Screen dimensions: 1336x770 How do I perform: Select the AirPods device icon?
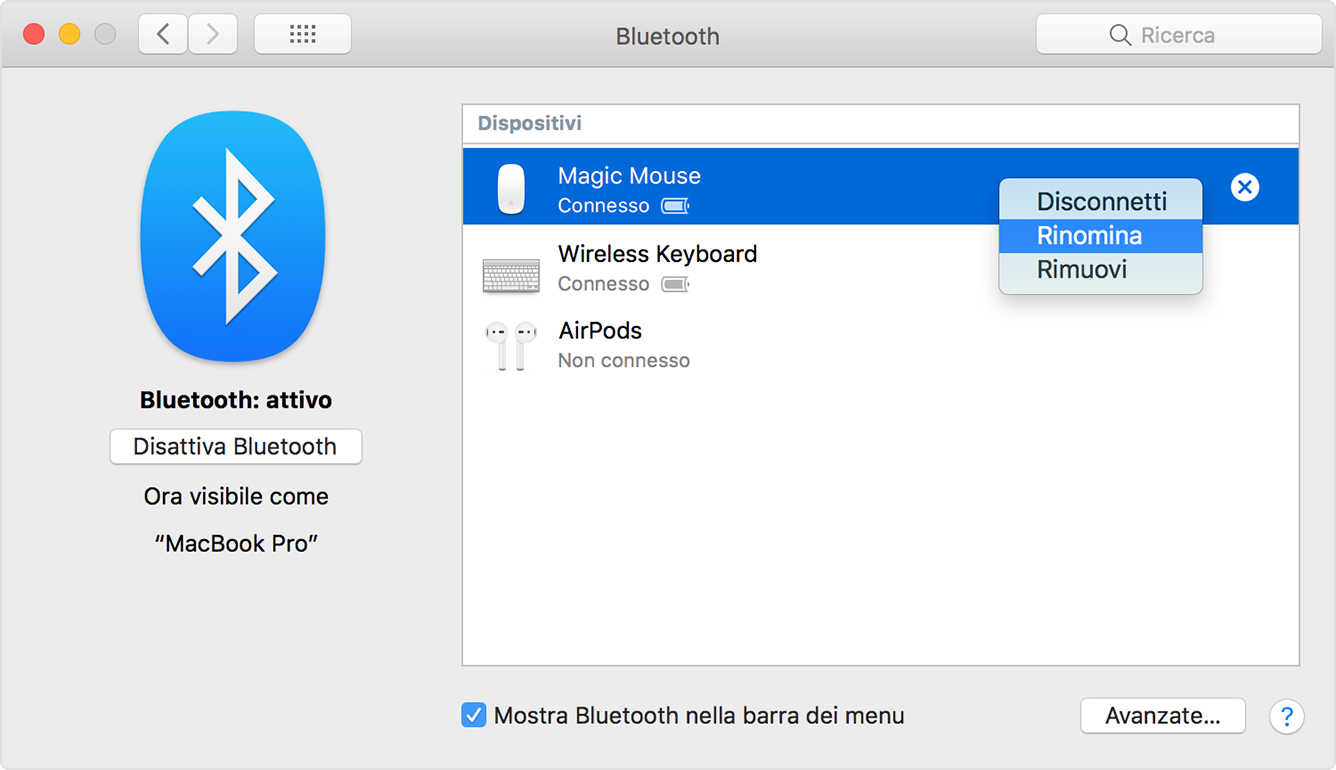[511, 344]
